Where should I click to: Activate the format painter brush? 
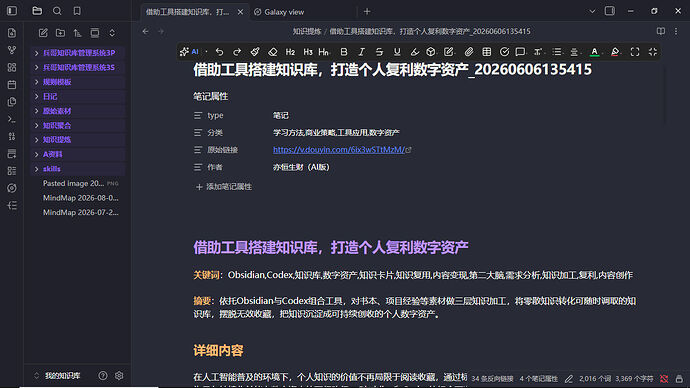255,52
